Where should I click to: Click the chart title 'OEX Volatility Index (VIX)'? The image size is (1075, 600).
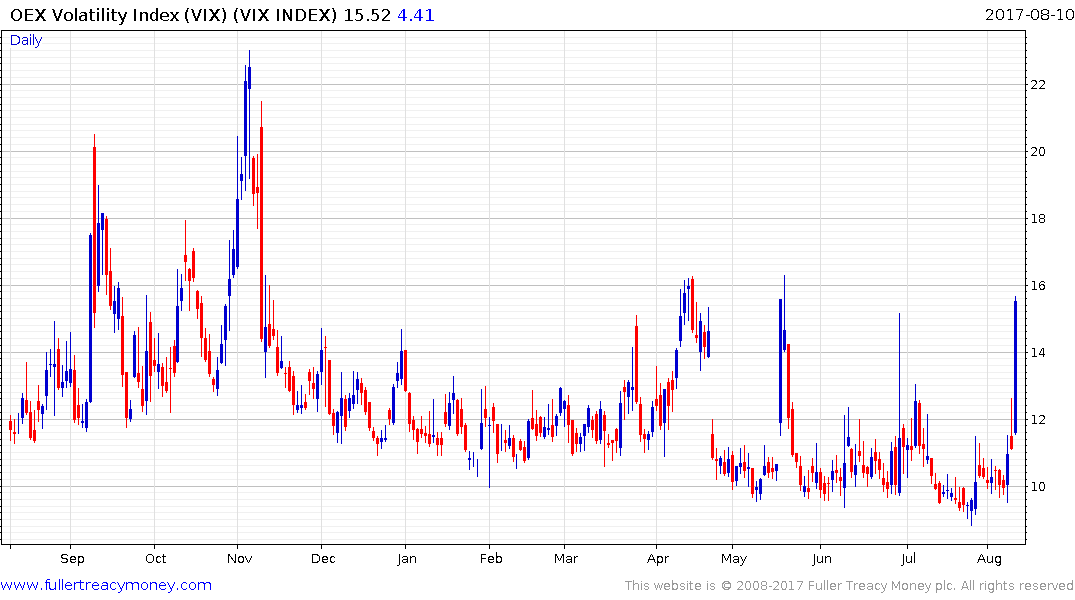119,15
